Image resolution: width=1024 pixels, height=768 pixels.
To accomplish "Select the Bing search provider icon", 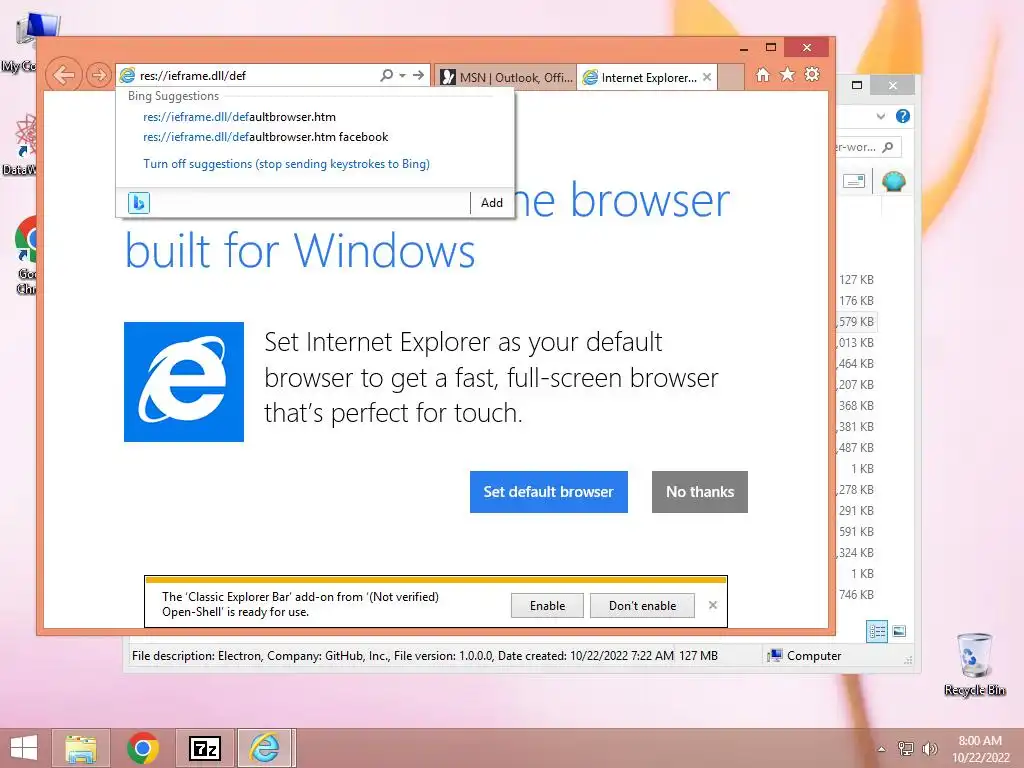I will tap(138, 202).
